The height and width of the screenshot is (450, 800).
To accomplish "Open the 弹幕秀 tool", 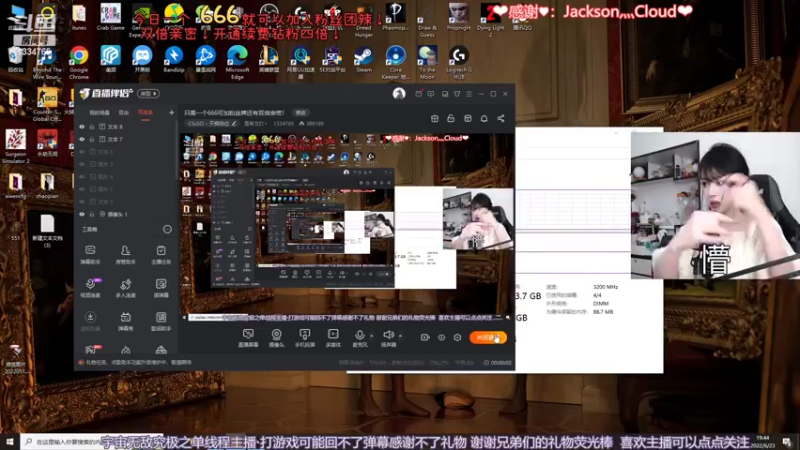I will [x=126, y=321].
